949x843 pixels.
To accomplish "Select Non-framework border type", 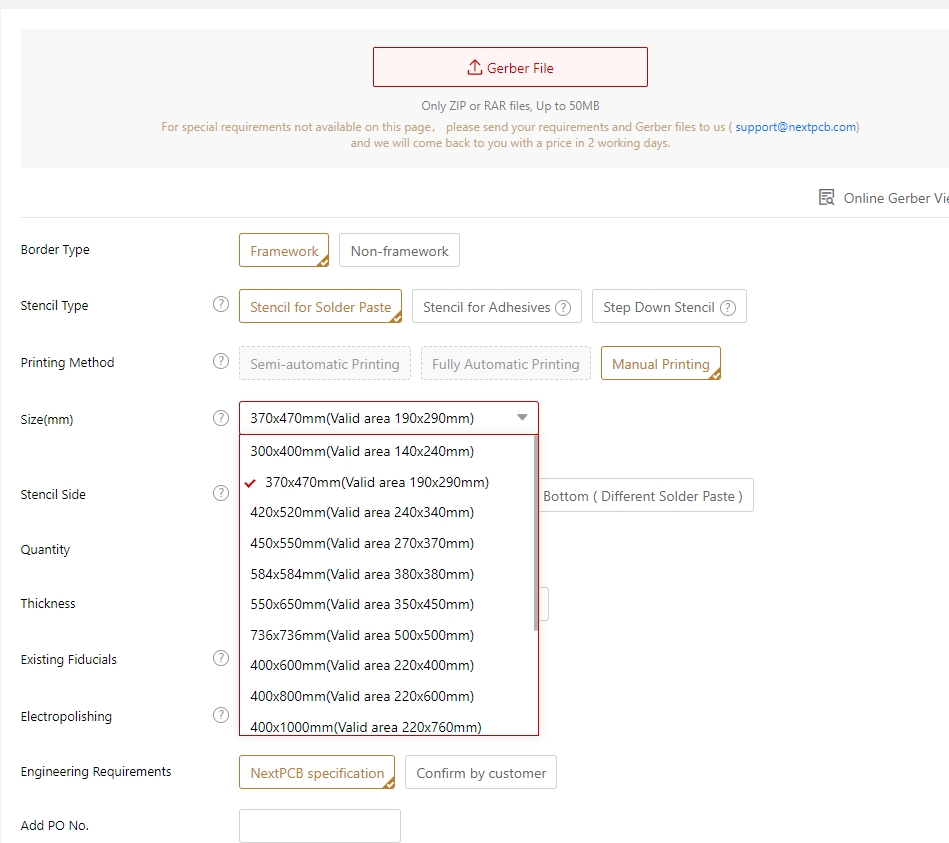I will [x=399, y=251].
